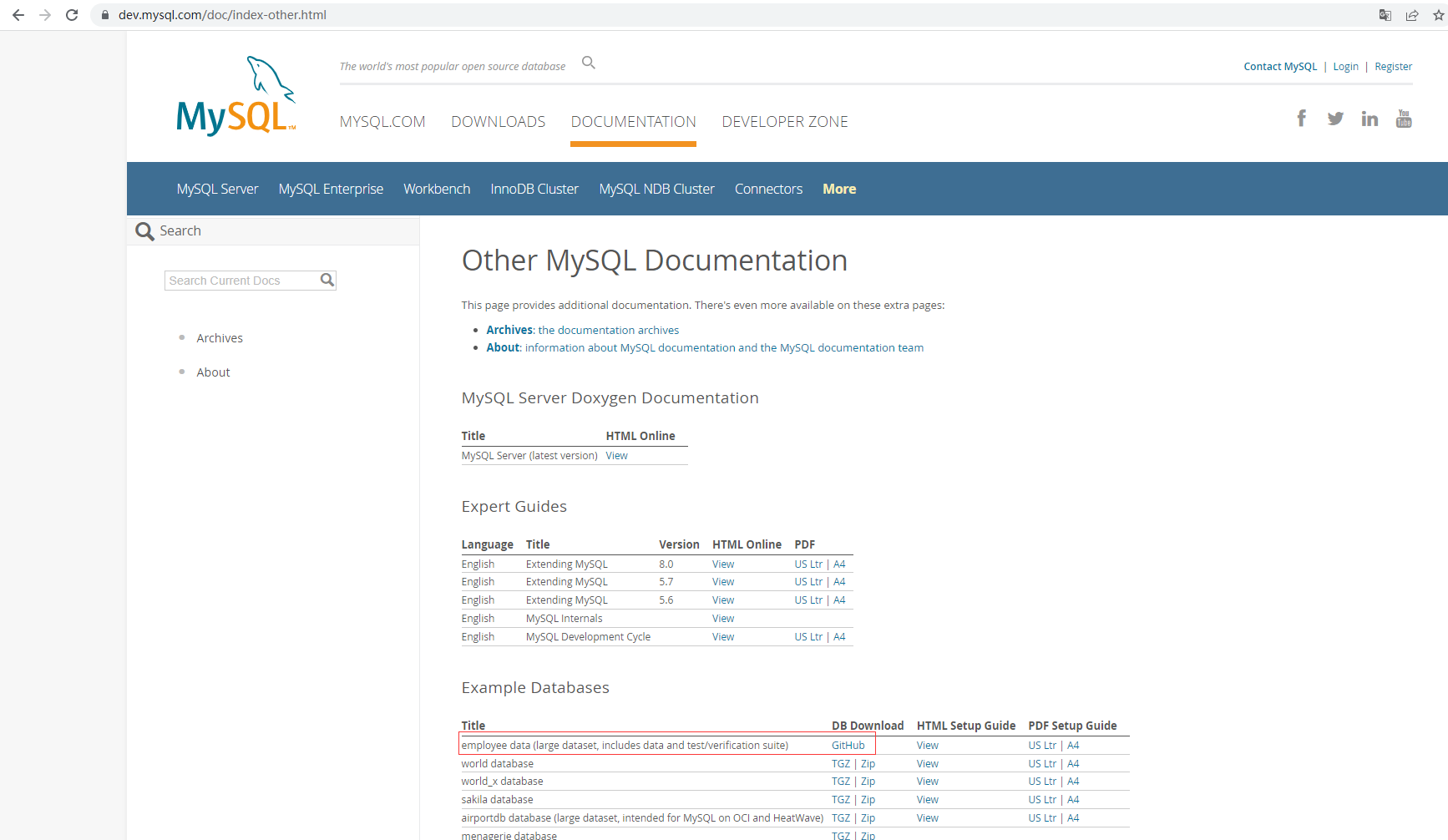Open Workbench in navigation bar
This screenshot has width=1448, height=840.
pyautogui.click(x=438, y=189)
